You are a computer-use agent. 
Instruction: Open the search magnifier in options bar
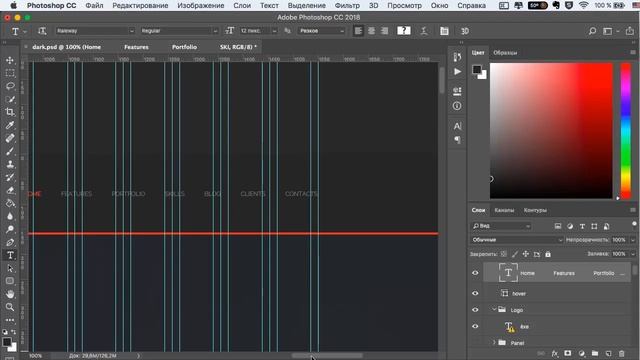click(592, 31)
